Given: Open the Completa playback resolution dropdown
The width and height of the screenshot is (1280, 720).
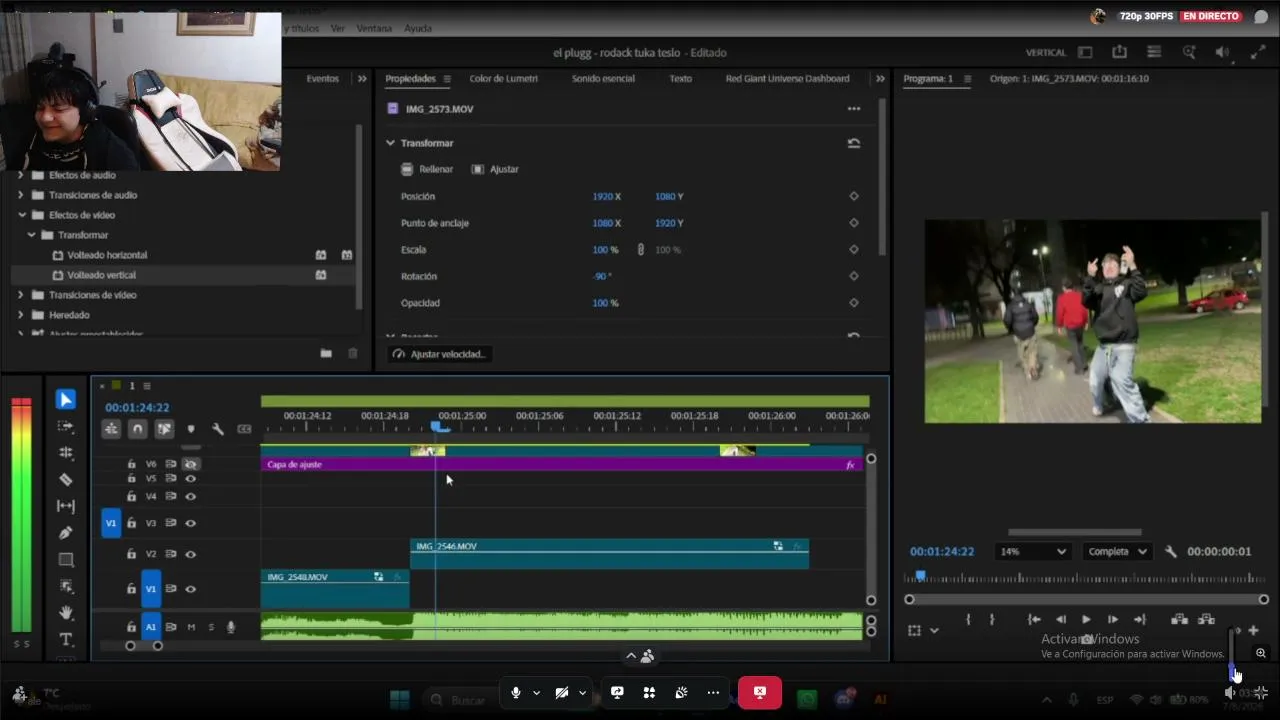Looking at the screenshot, I should (x=1116, y=552).
